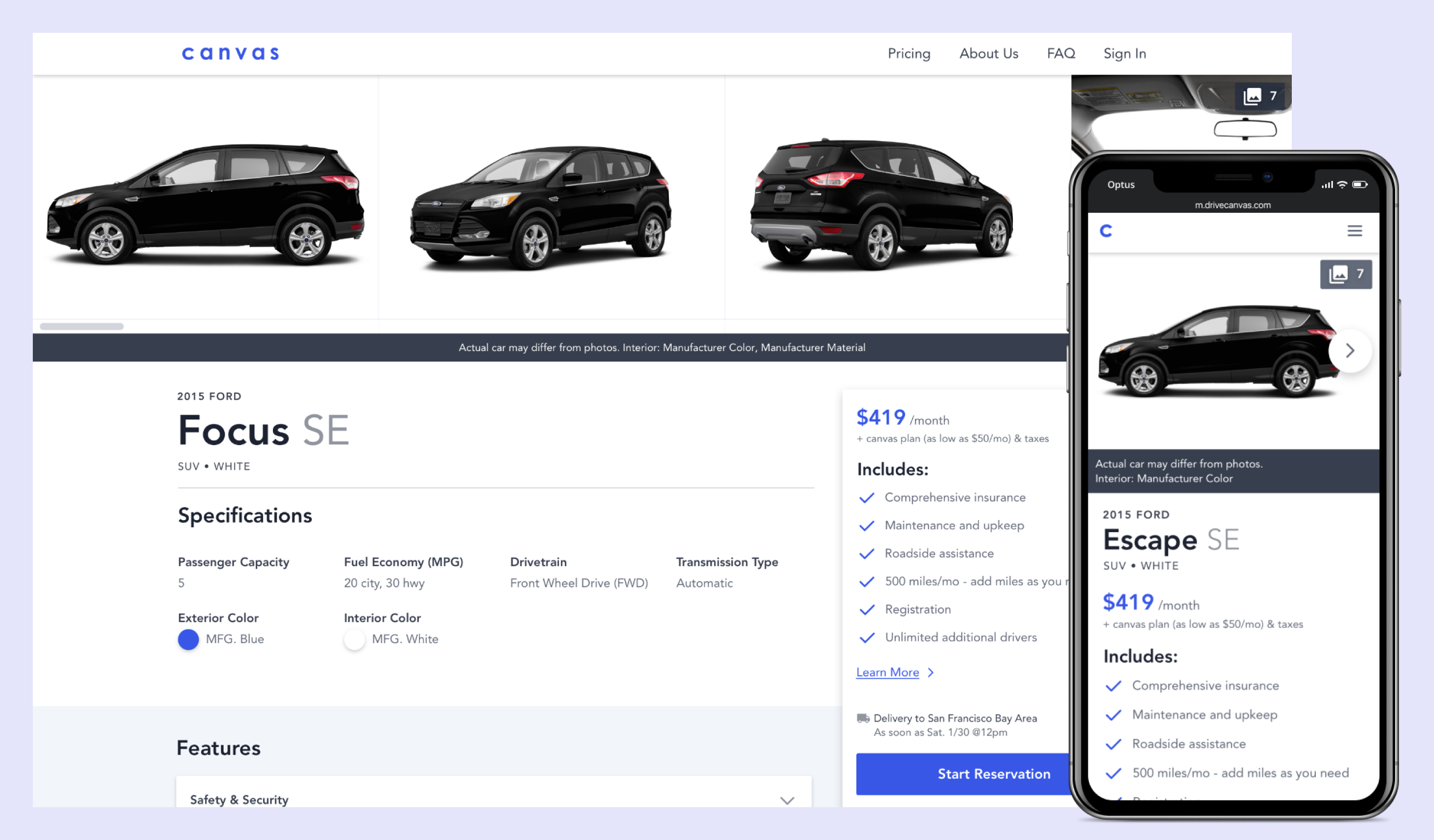Open the desktop photo gallery counter icon
1434x840 pixels.
tap(1260, 96)
